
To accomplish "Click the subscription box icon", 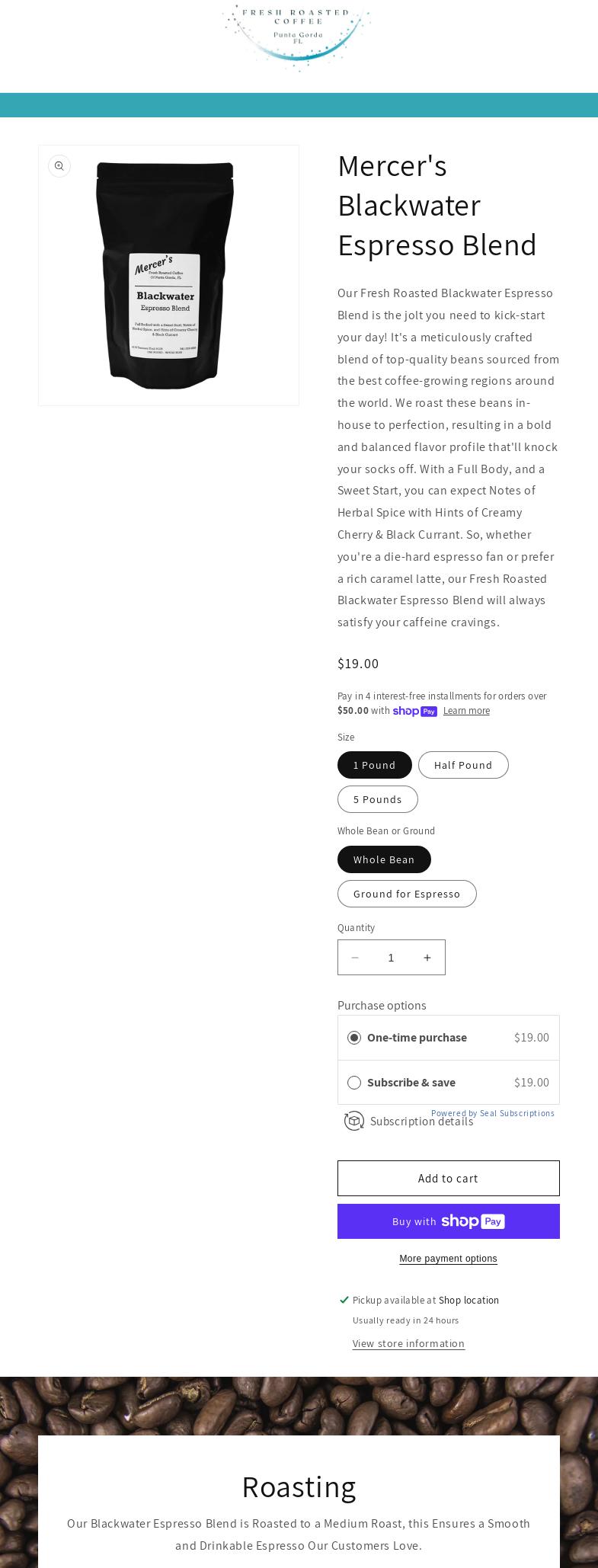I will point(354,1121).
